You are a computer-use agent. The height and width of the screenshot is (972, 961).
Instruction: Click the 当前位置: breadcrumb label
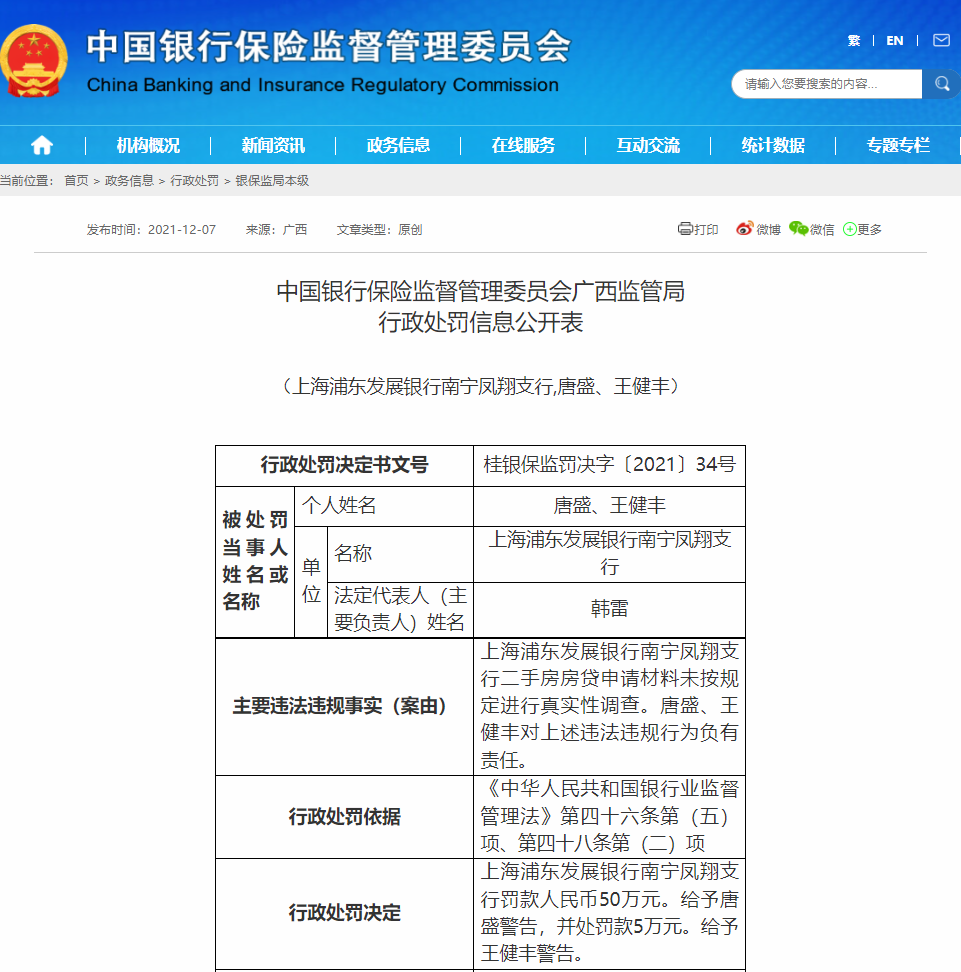[x=27, y=180]
